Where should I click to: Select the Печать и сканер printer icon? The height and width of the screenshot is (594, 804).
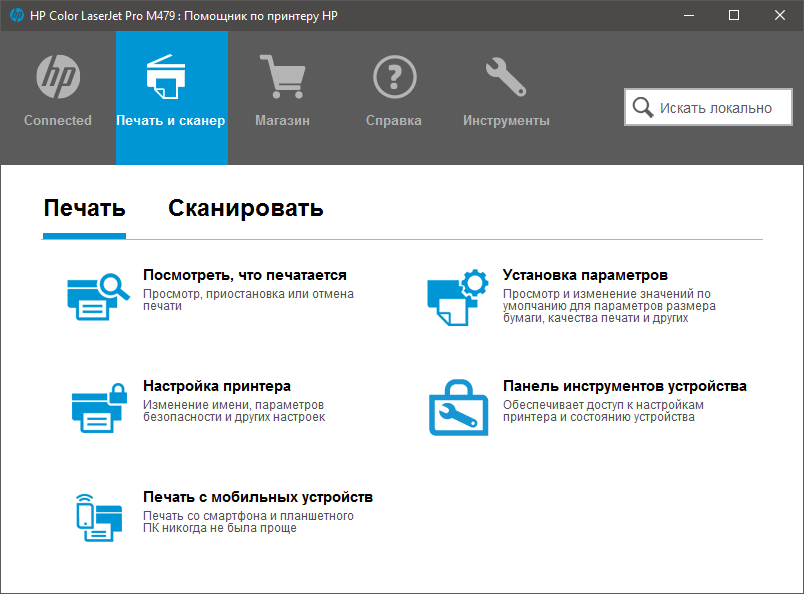tap(166, 76)
